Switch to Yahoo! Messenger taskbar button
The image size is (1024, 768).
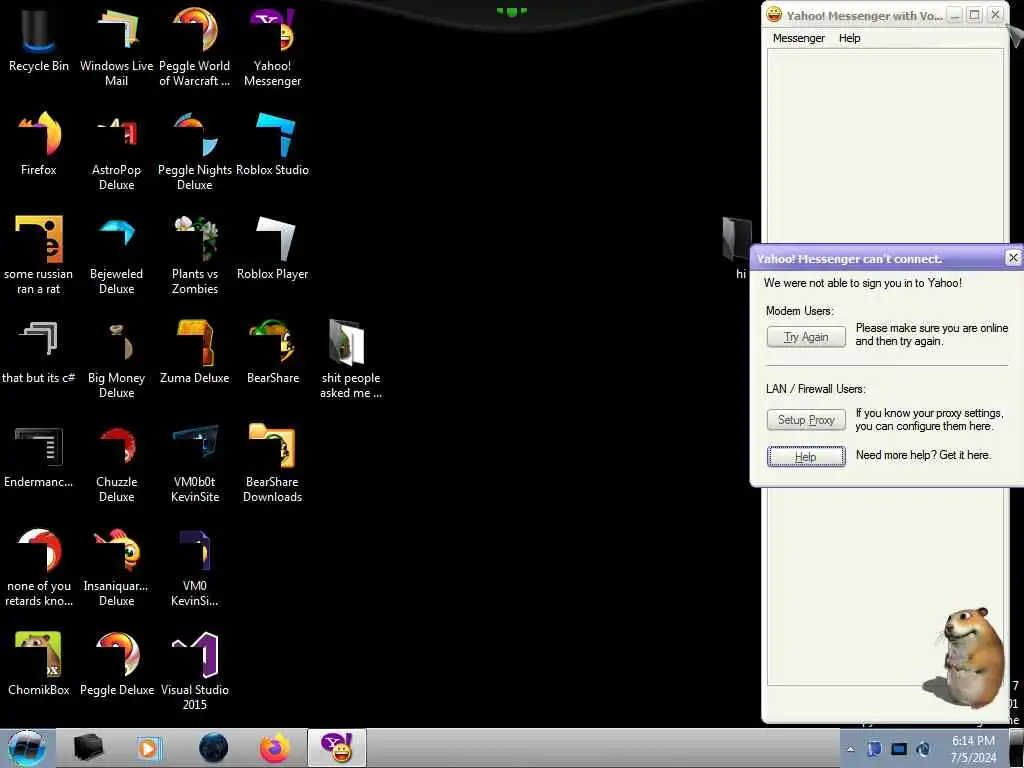[x=337, y=748]
